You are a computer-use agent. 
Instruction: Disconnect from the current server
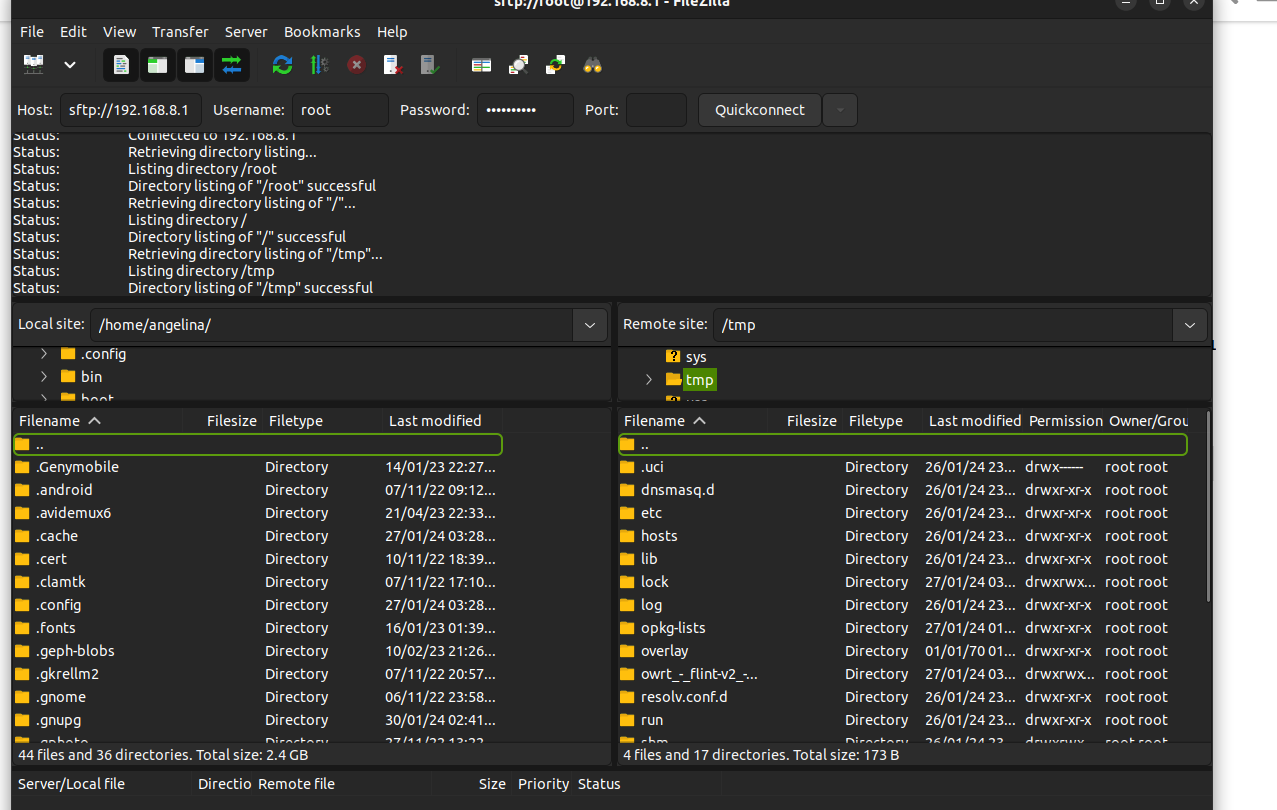point(393,65)
